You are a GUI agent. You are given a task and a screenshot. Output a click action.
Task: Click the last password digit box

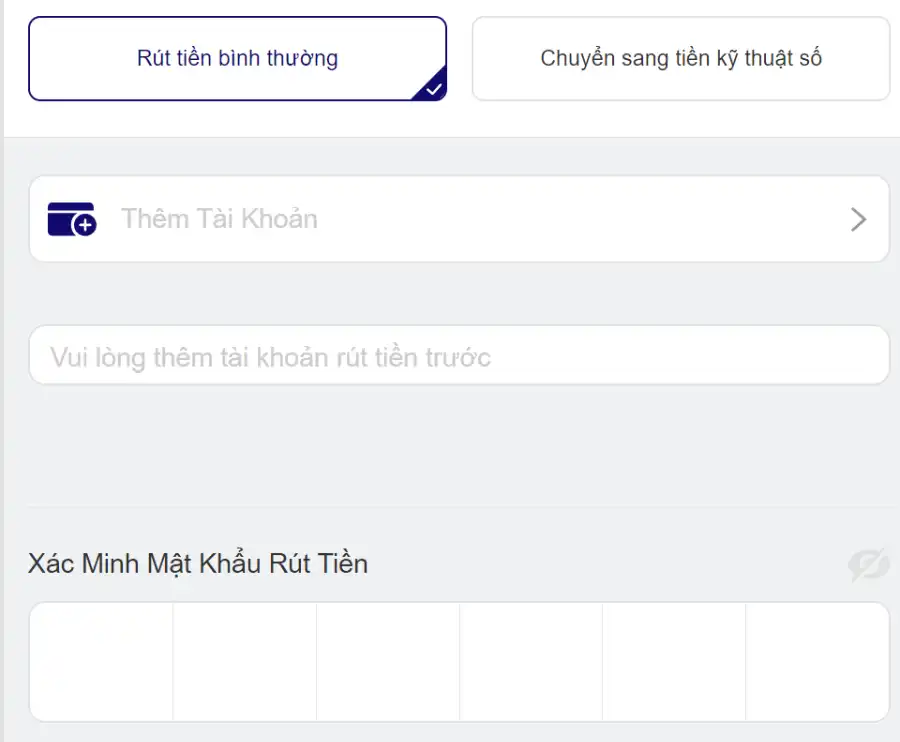817,662
